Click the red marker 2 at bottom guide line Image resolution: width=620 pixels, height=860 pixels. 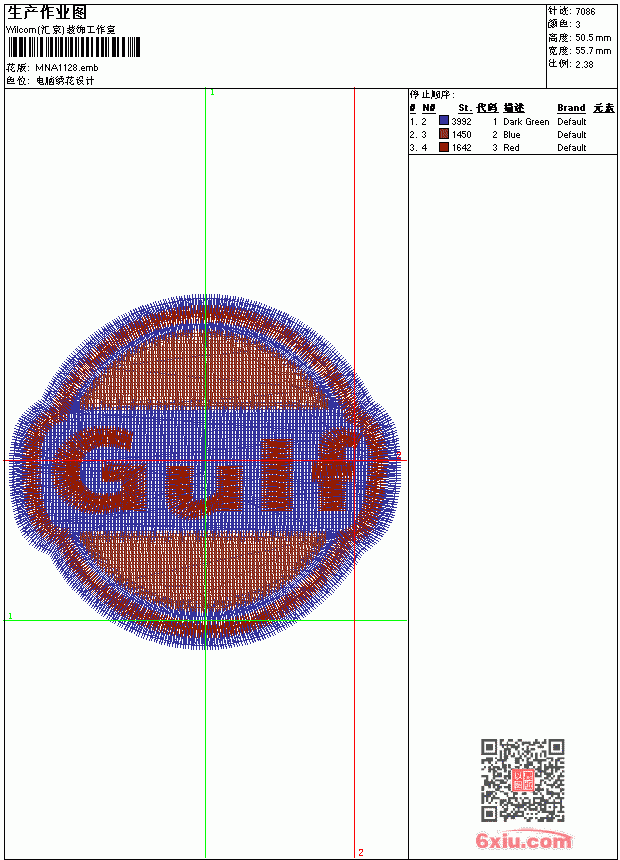[360, 852]
